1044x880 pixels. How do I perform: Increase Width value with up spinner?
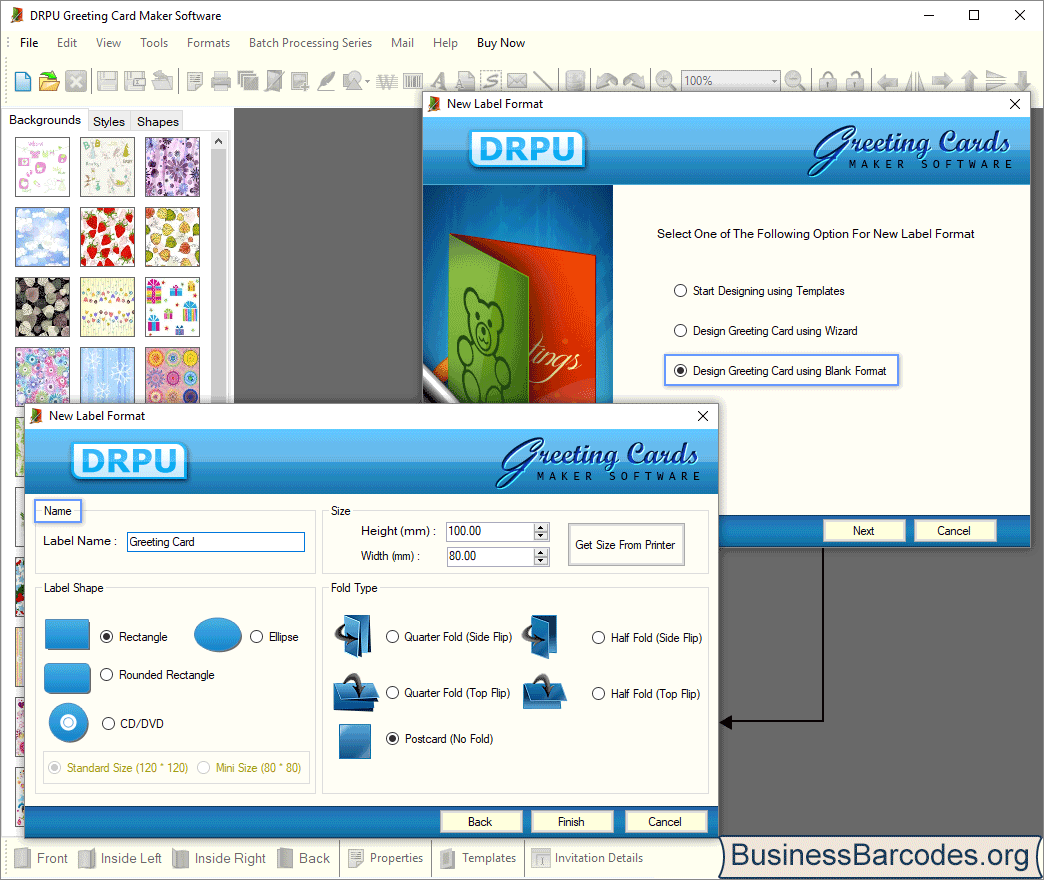(x=541, y=552)
